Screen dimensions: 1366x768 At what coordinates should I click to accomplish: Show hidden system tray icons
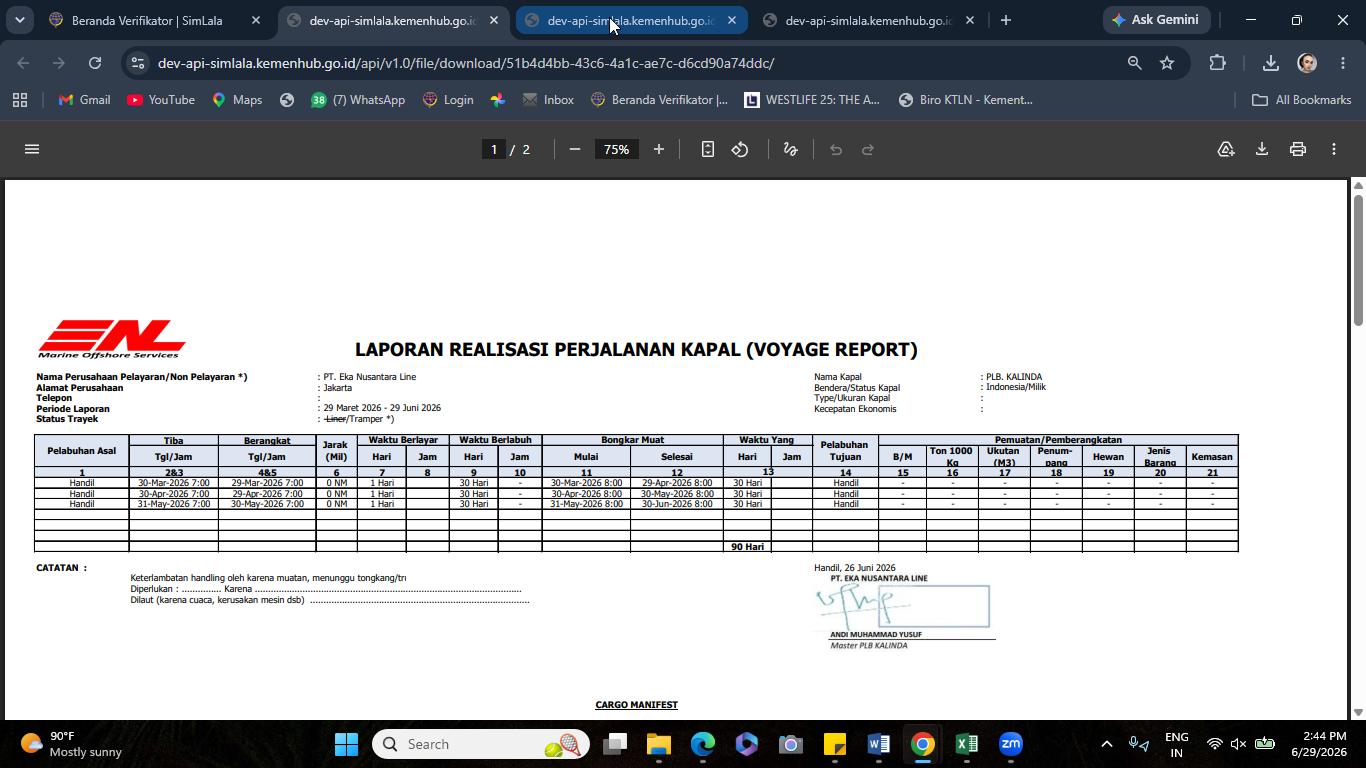(x=1106, y=744)
